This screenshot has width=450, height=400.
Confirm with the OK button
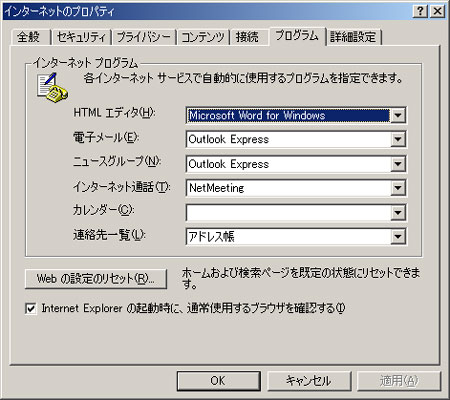coord(218,381)
